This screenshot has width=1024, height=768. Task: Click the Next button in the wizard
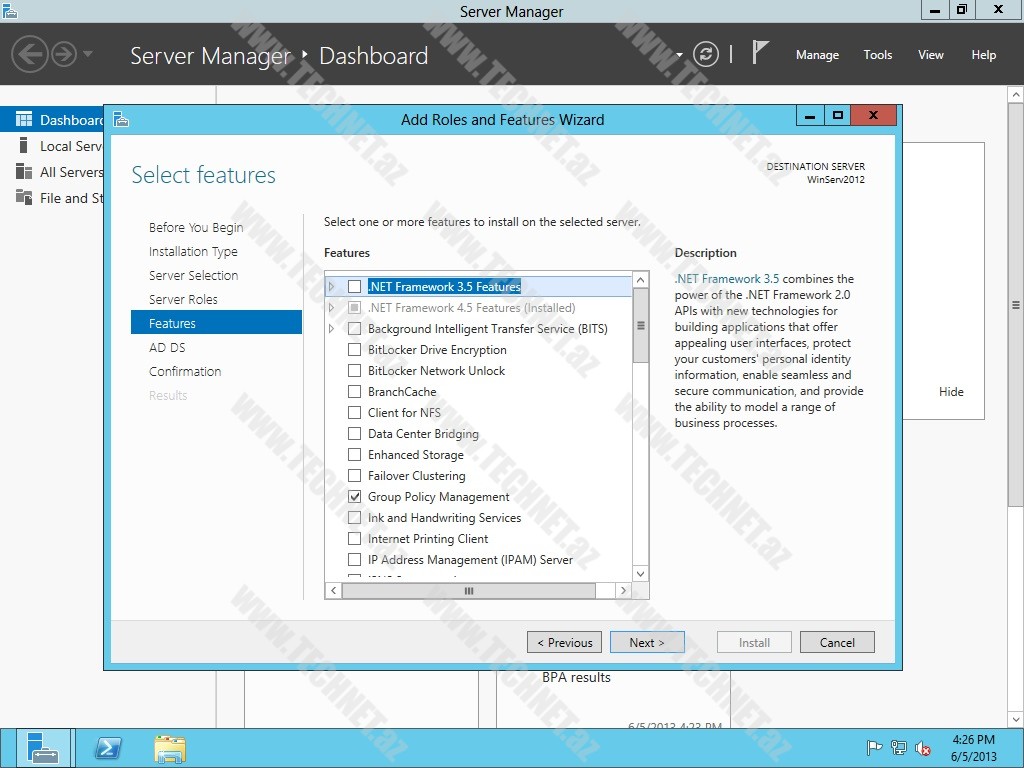[x=647, y=641]
